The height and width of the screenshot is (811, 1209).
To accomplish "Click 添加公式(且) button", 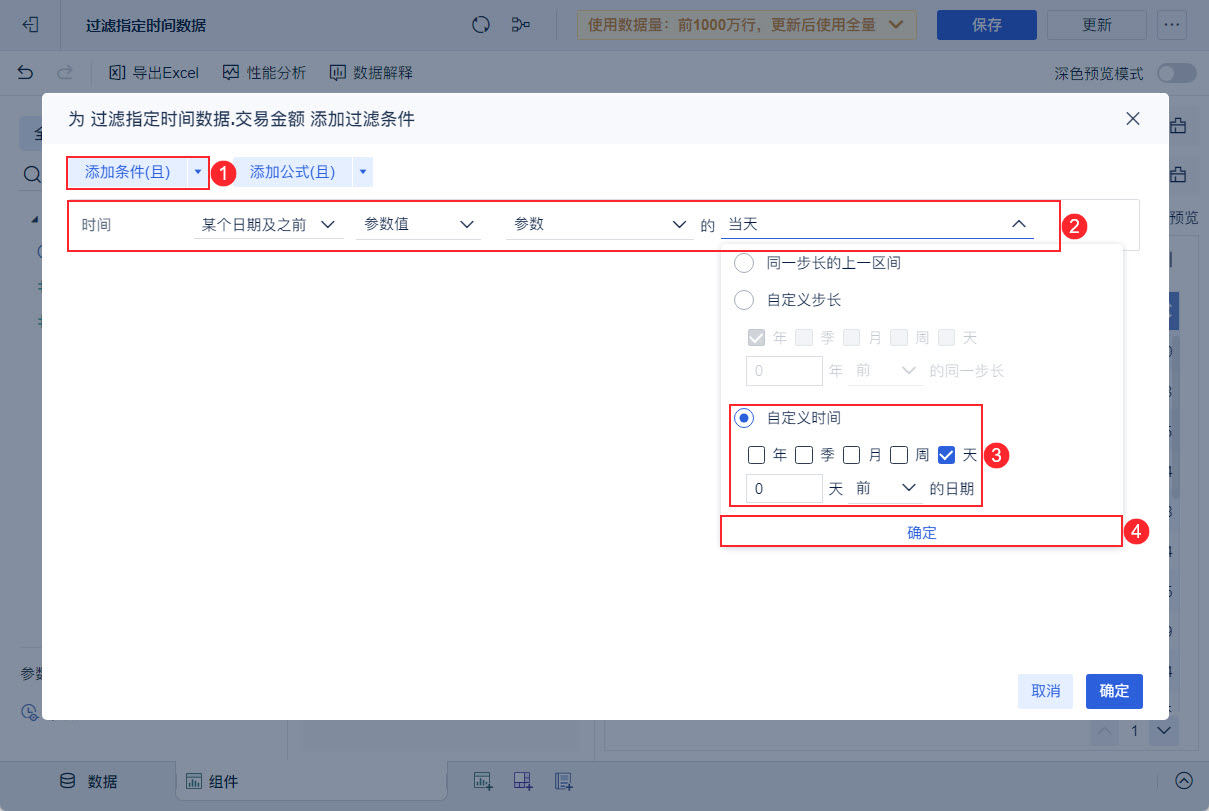I will pos(292,172).
